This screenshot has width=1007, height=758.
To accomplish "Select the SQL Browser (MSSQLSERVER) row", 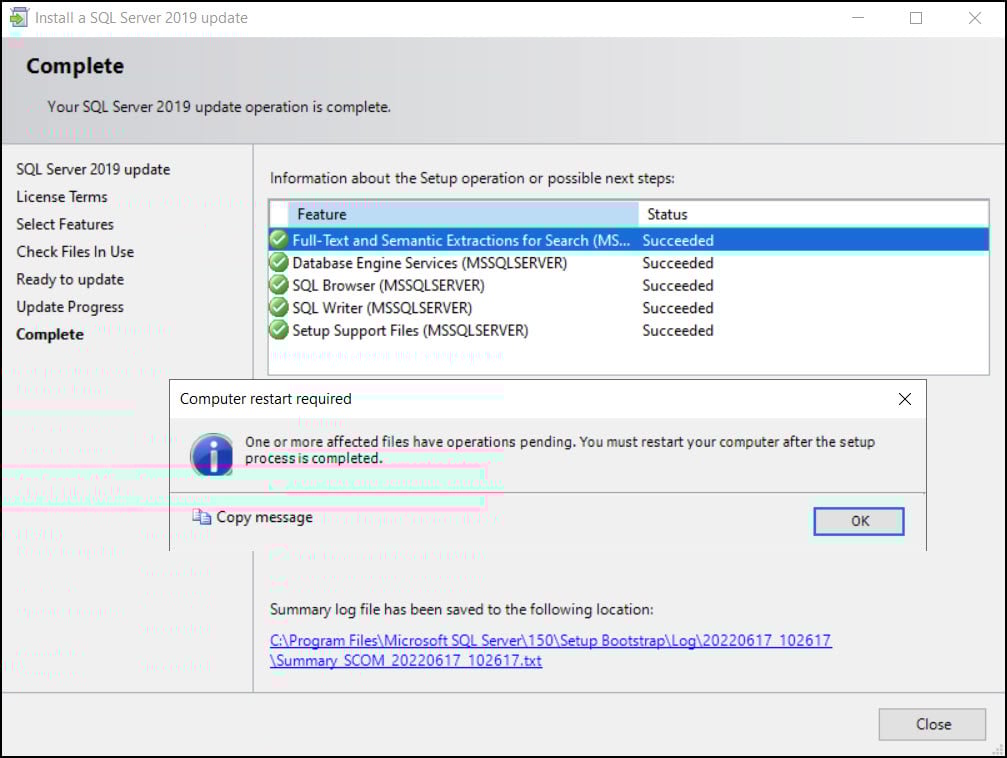I will point(629,285).
